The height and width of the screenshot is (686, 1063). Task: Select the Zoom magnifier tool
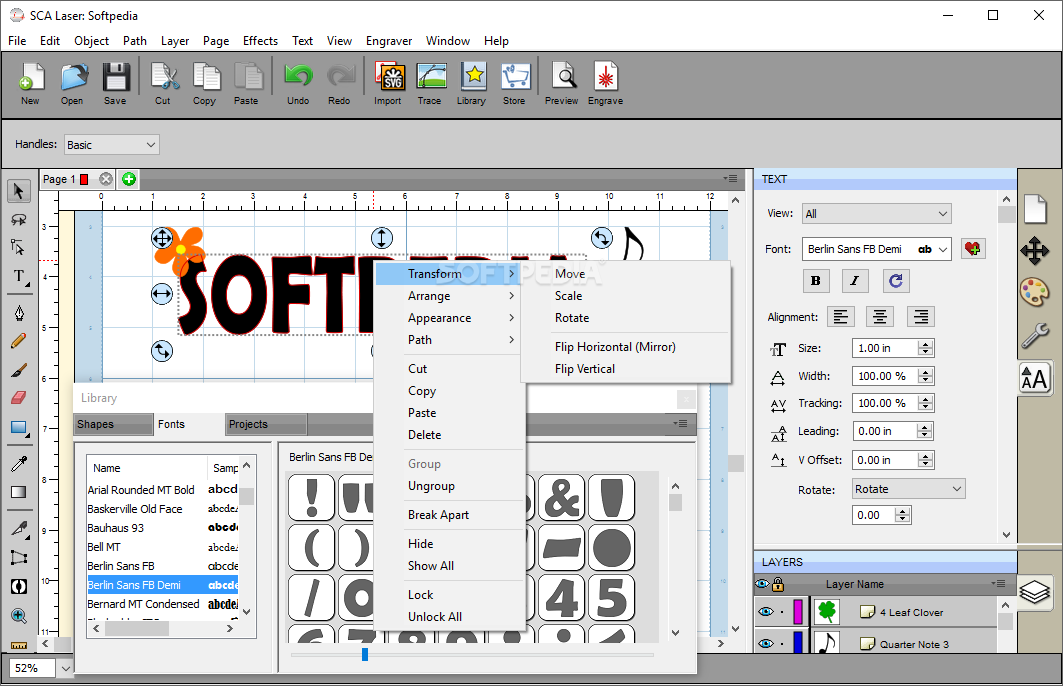coord(19,616)
